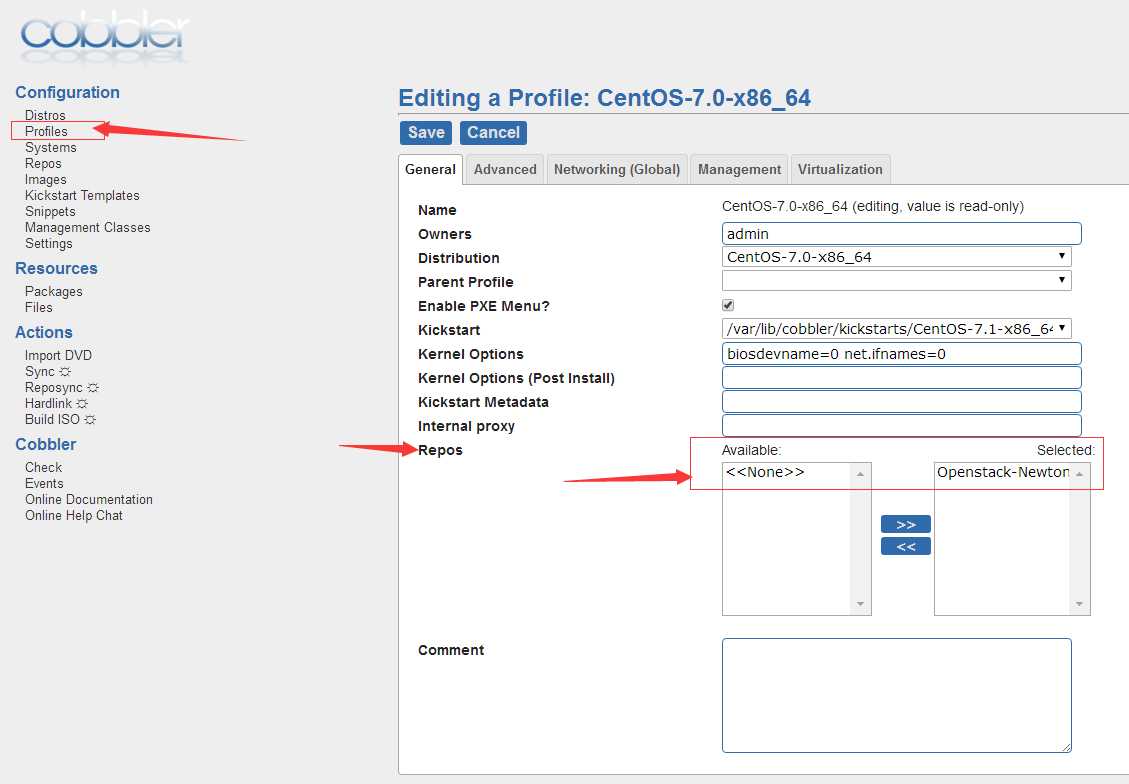Click the Kernel Options (Post Install) field

901,377
